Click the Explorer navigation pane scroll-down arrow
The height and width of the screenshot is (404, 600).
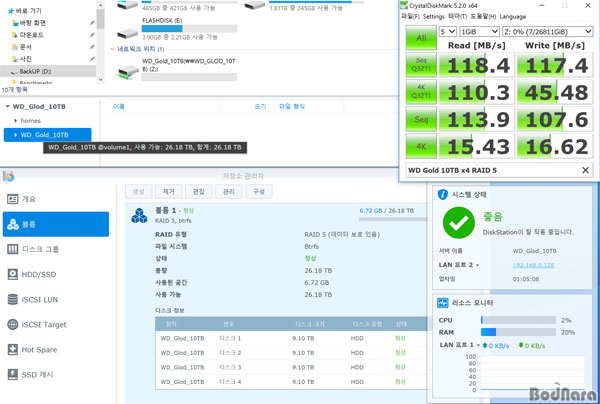pos(100,80)
